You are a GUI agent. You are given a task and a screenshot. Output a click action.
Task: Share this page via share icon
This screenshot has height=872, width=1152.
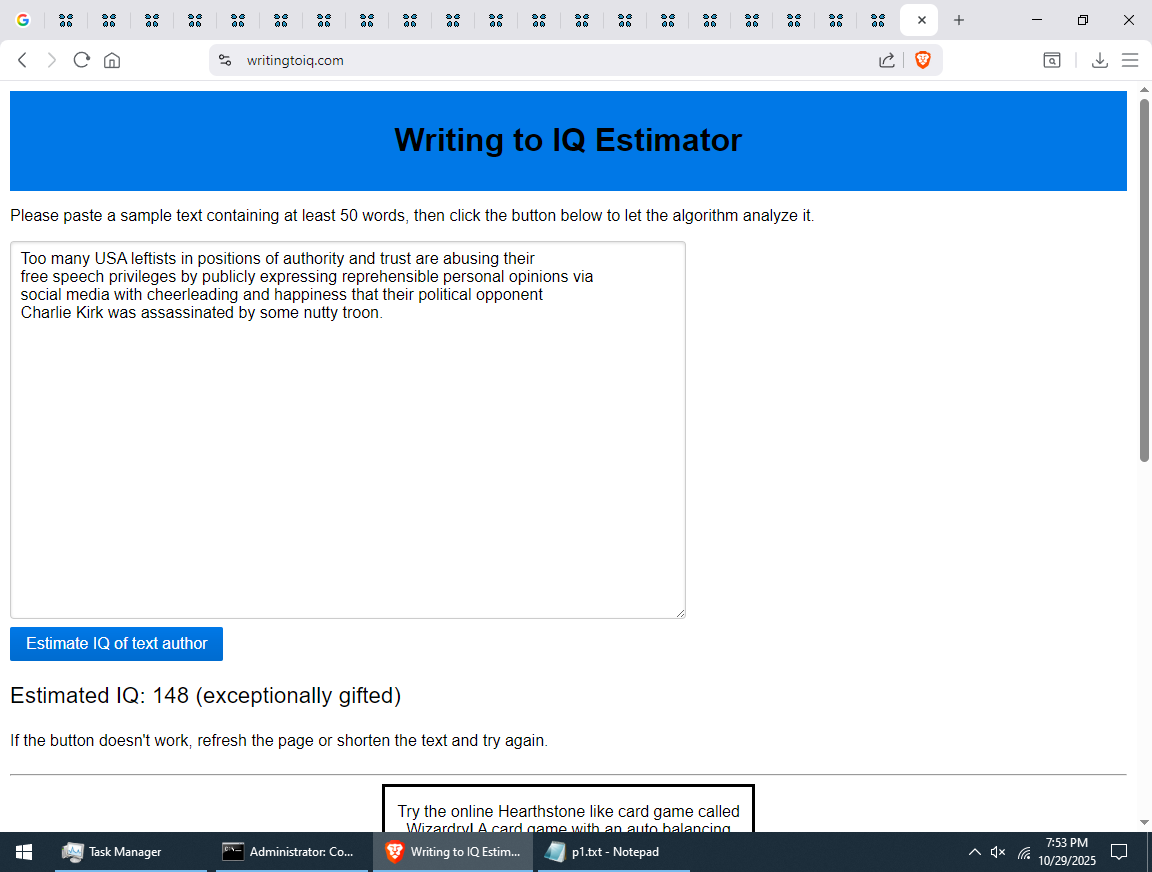coord(887,60)
